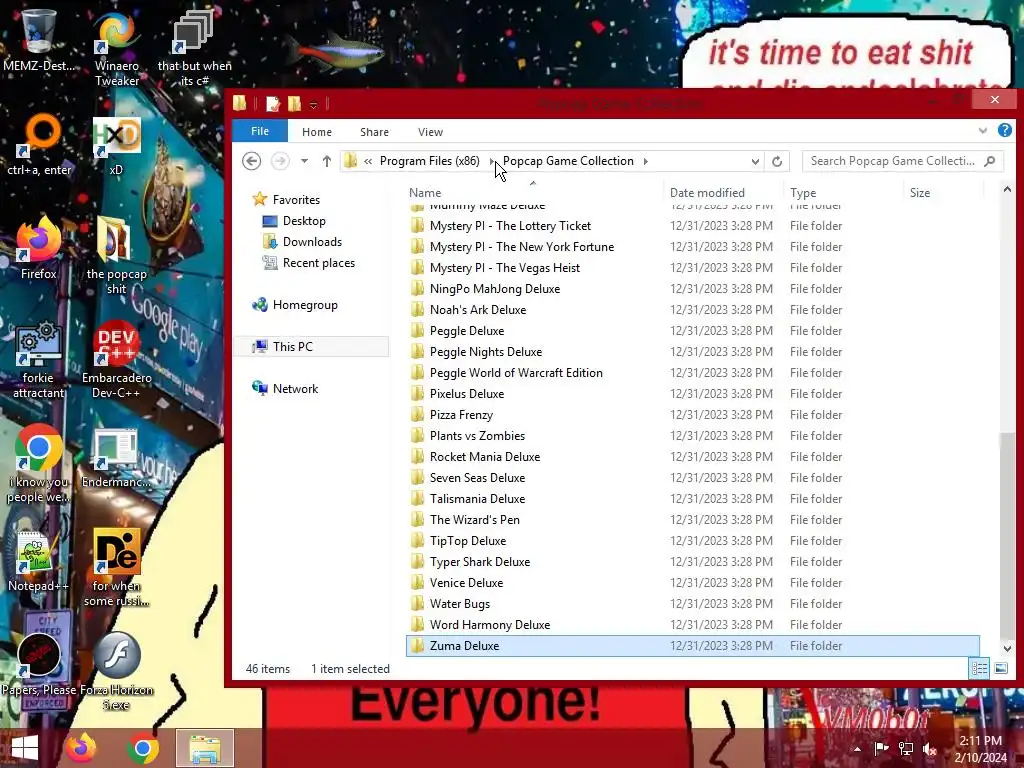The image size is (1024, 768).
Task: Click the Back navigation arrow
Action: pyautogui.click(x=251, y=161)
